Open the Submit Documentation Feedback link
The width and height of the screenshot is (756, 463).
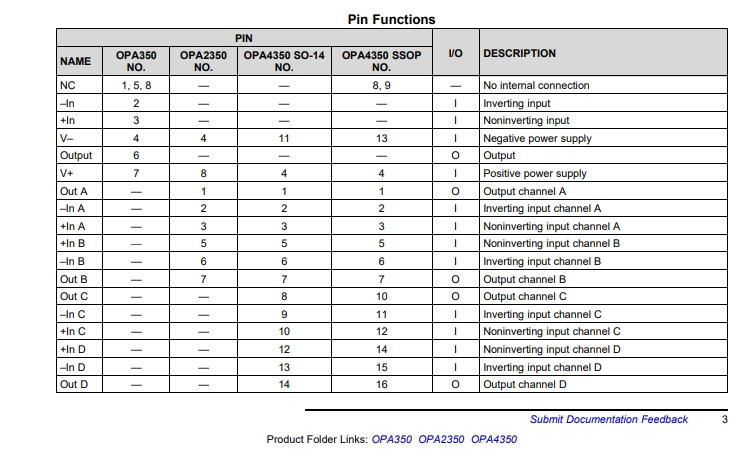(x=608, y=419)
